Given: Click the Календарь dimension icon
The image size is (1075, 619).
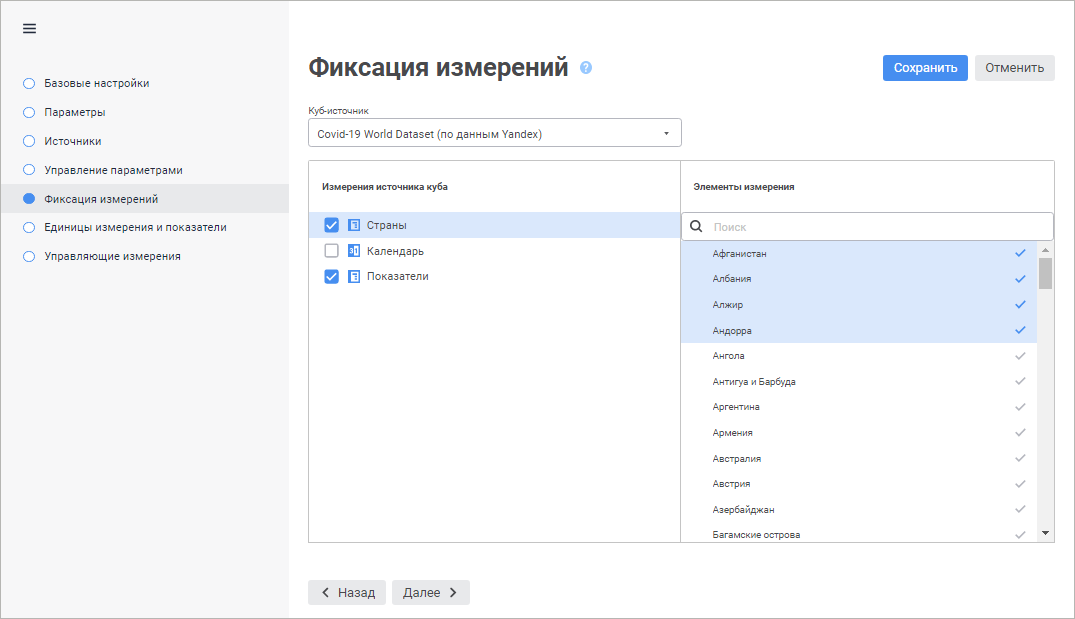Looking at the screenshot, I should (354, 251).
